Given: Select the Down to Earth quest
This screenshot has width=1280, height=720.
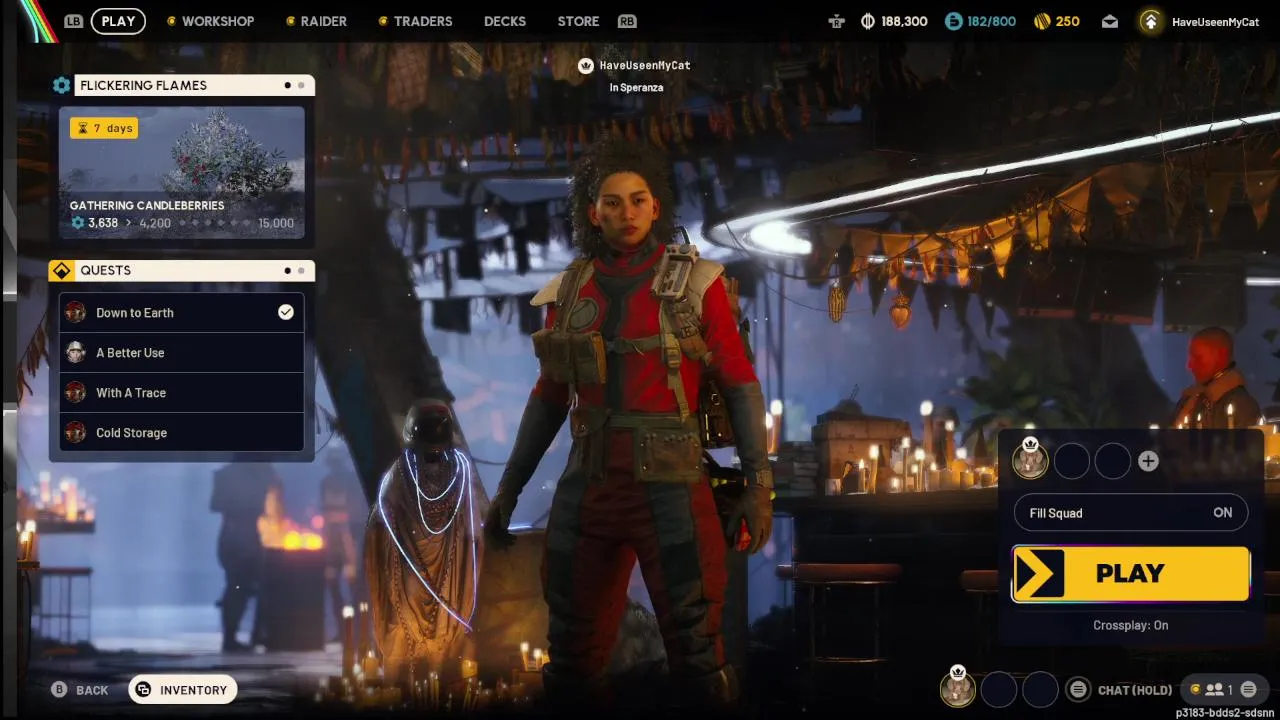Looking at the screenshot, I should (181, 313).
